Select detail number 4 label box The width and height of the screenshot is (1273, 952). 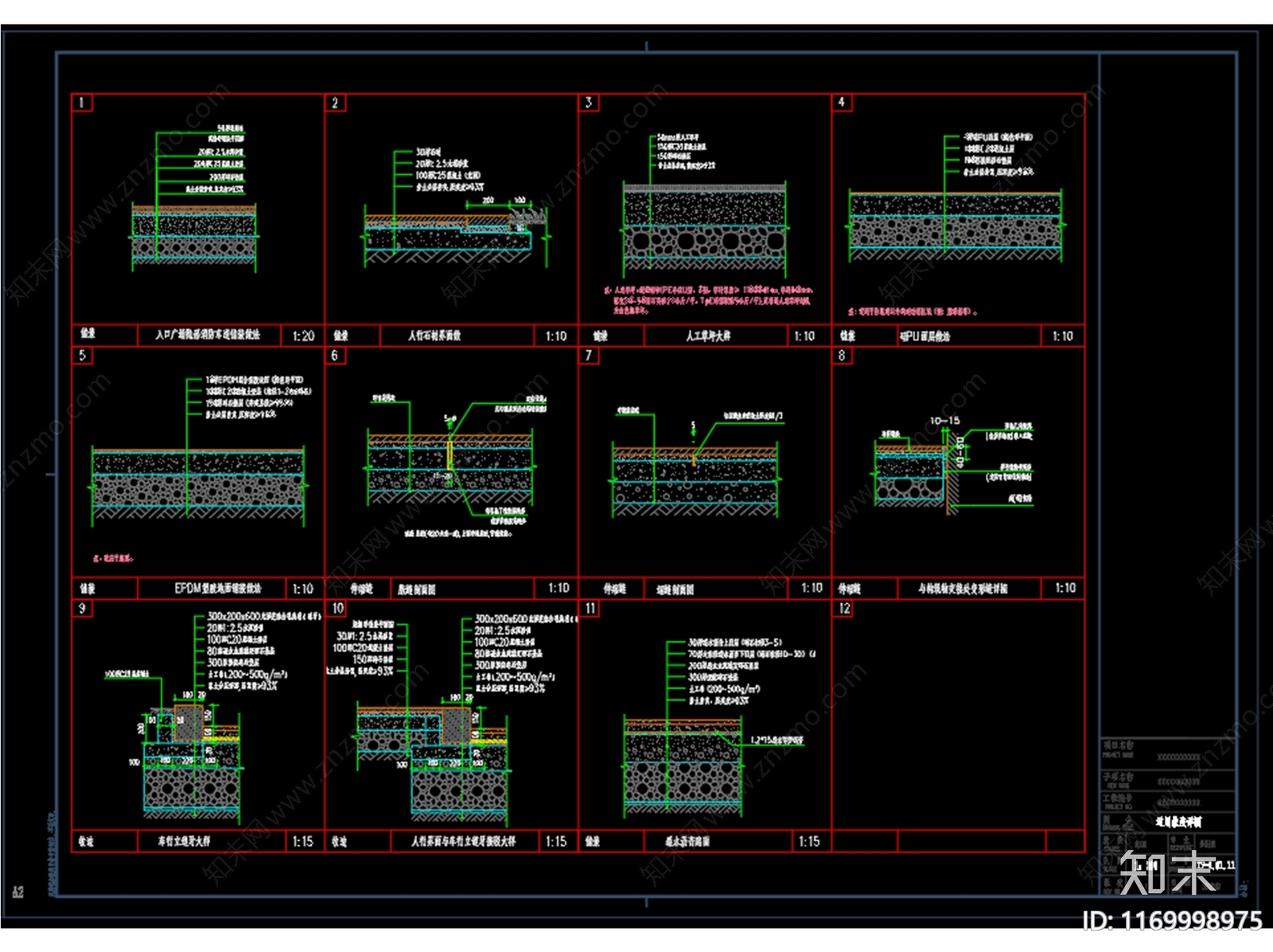pos(842,103)
